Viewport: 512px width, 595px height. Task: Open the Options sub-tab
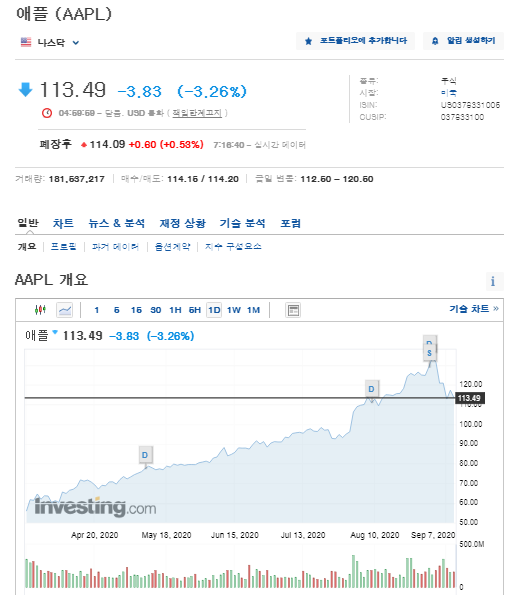point(172,247)
